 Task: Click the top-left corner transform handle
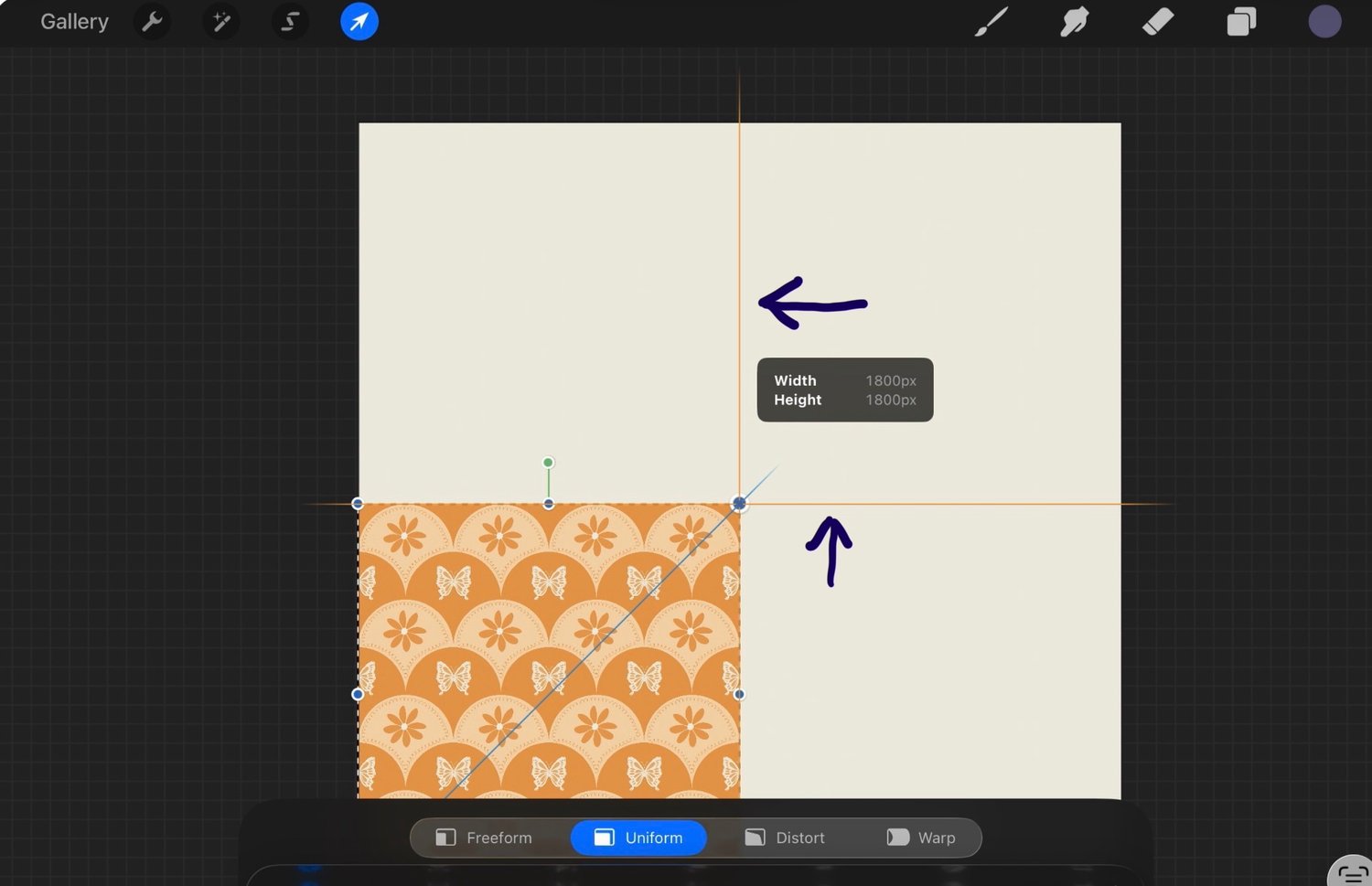[x=358, y=504]
